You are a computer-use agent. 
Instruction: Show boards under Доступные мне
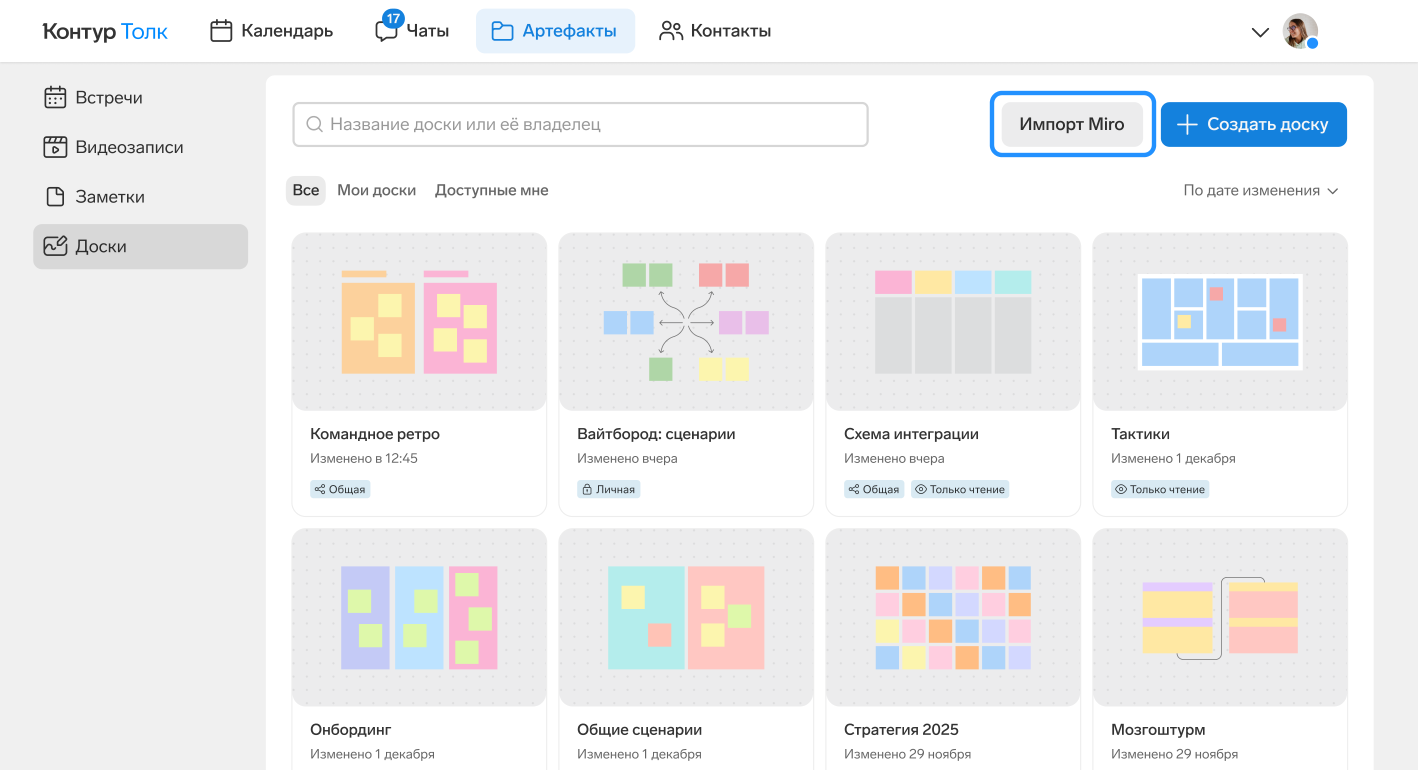click(x=491, y=190)
